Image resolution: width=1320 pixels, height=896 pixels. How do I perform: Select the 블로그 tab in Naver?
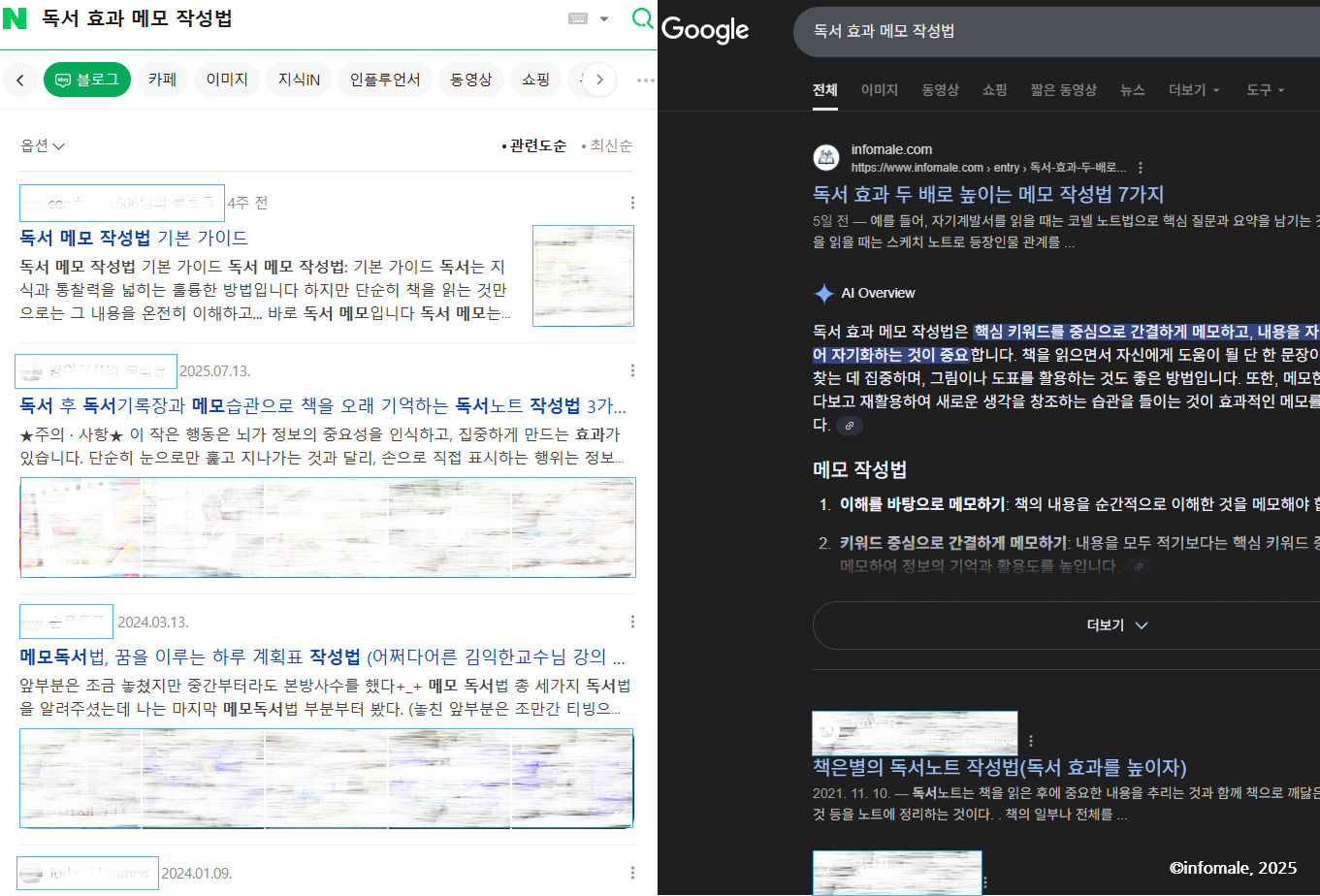87,80
